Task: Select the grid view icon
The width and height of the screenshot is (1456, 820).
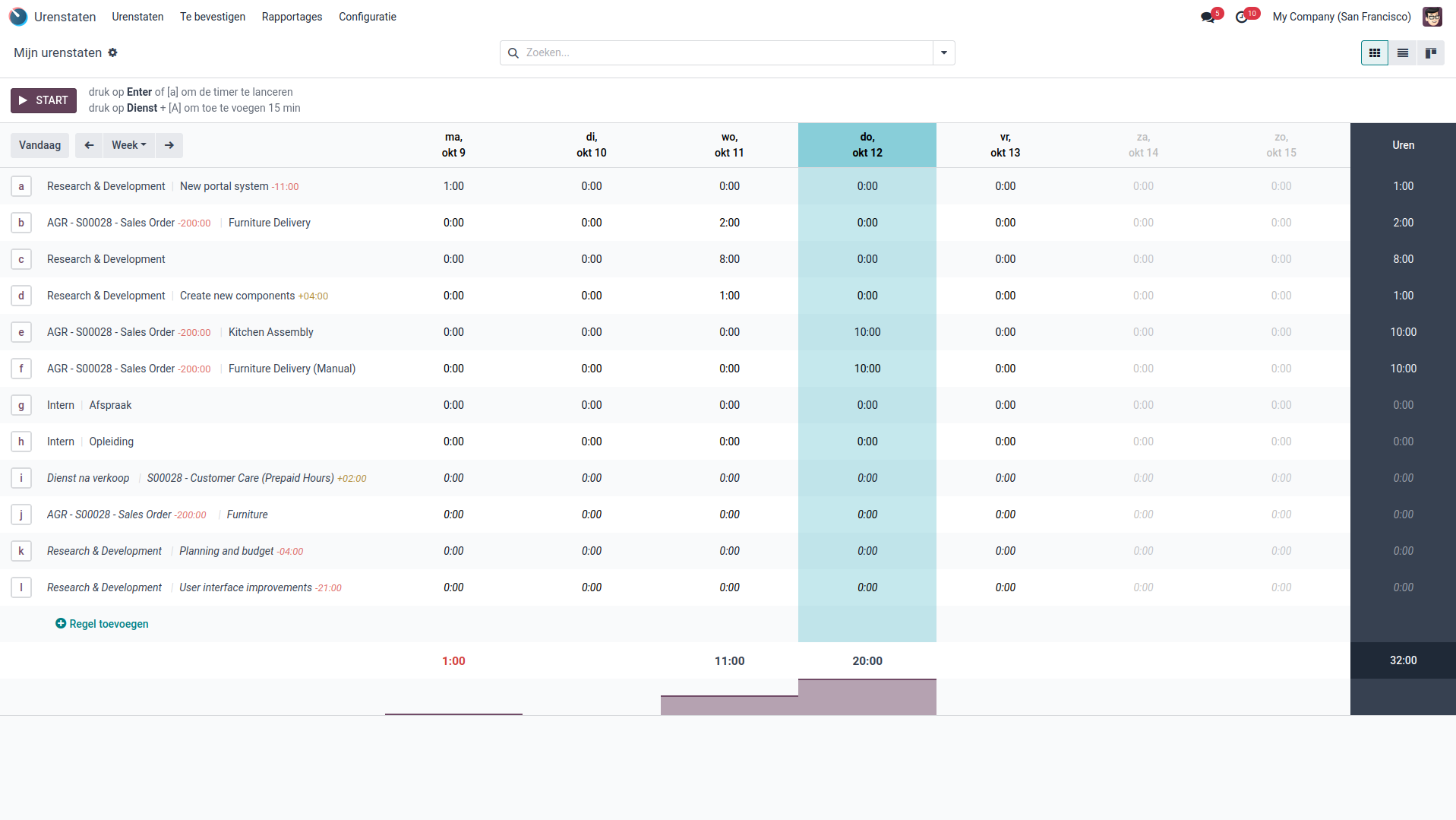Action: click(1374, 52)
